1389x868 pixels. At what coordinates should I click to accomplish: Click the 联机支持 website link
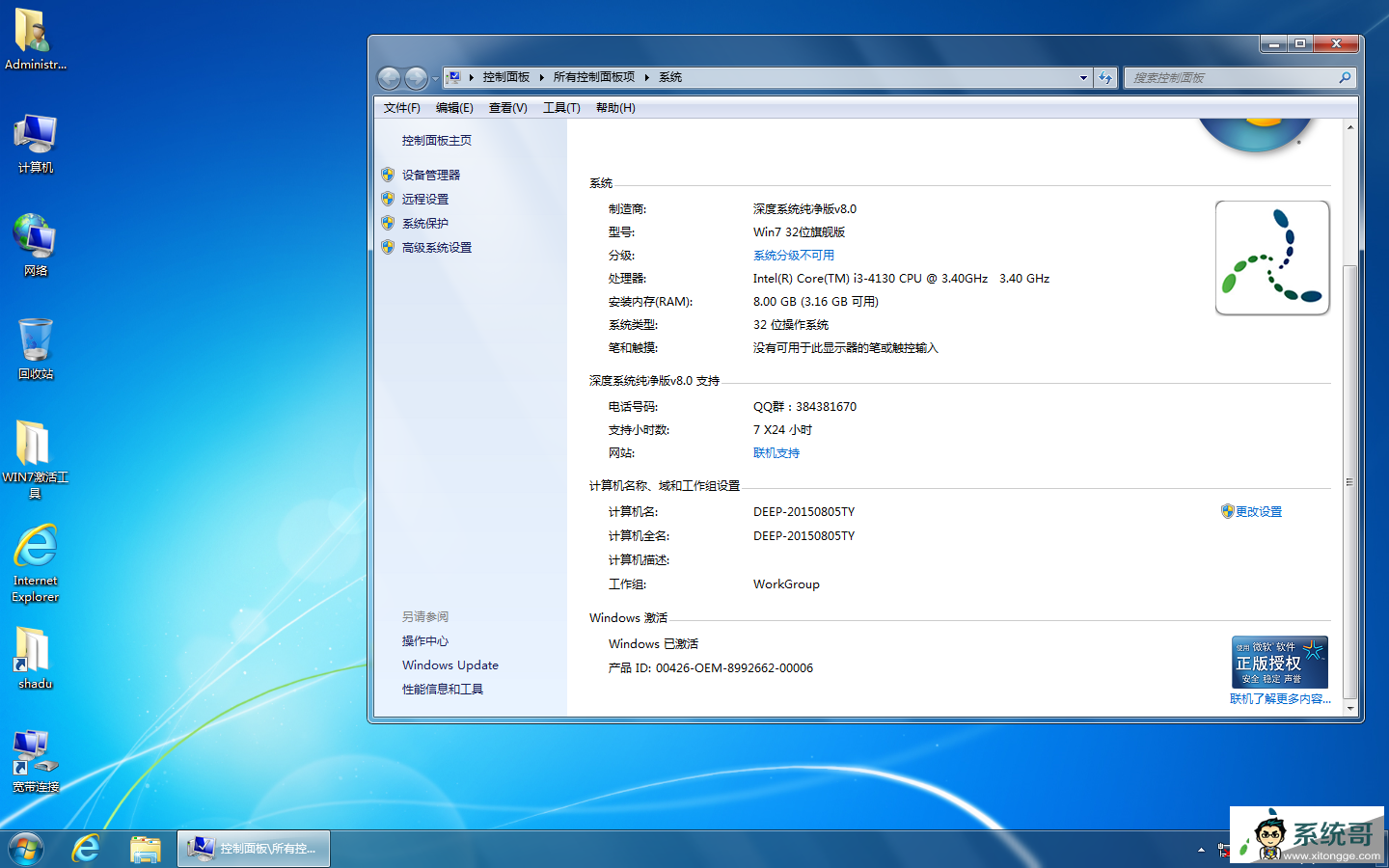pos(776,453)
